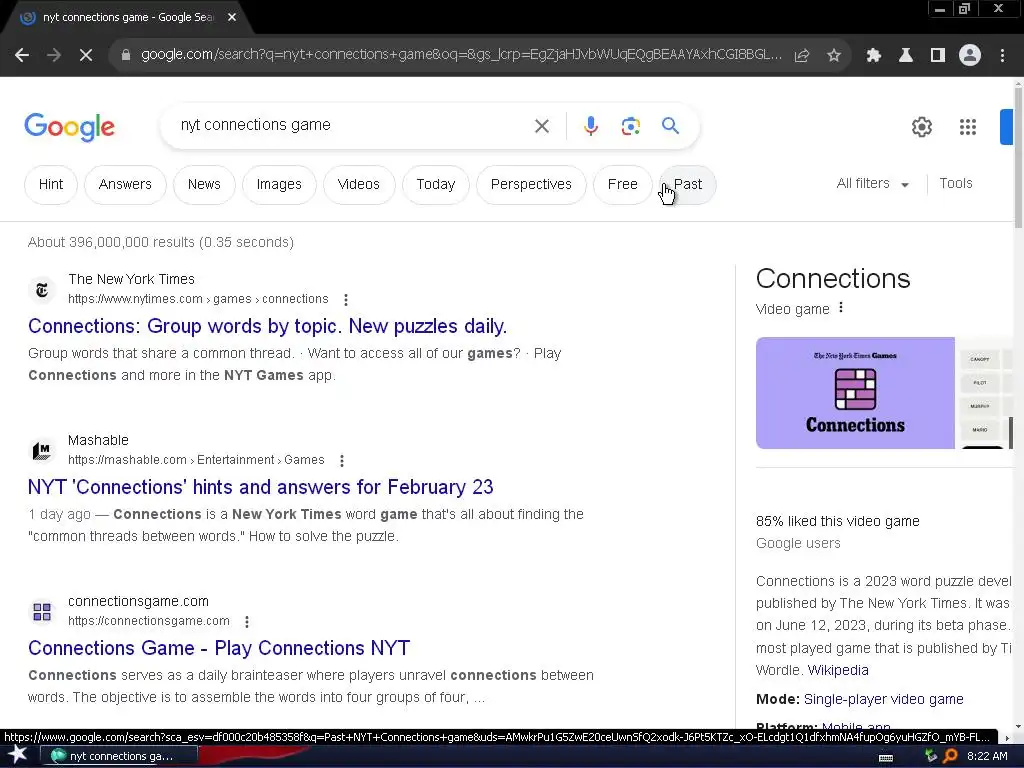The width and height of the screenshot is (1024, 768).
Task: Expand the All filters dropdown
Action: (x=872, y=184)
